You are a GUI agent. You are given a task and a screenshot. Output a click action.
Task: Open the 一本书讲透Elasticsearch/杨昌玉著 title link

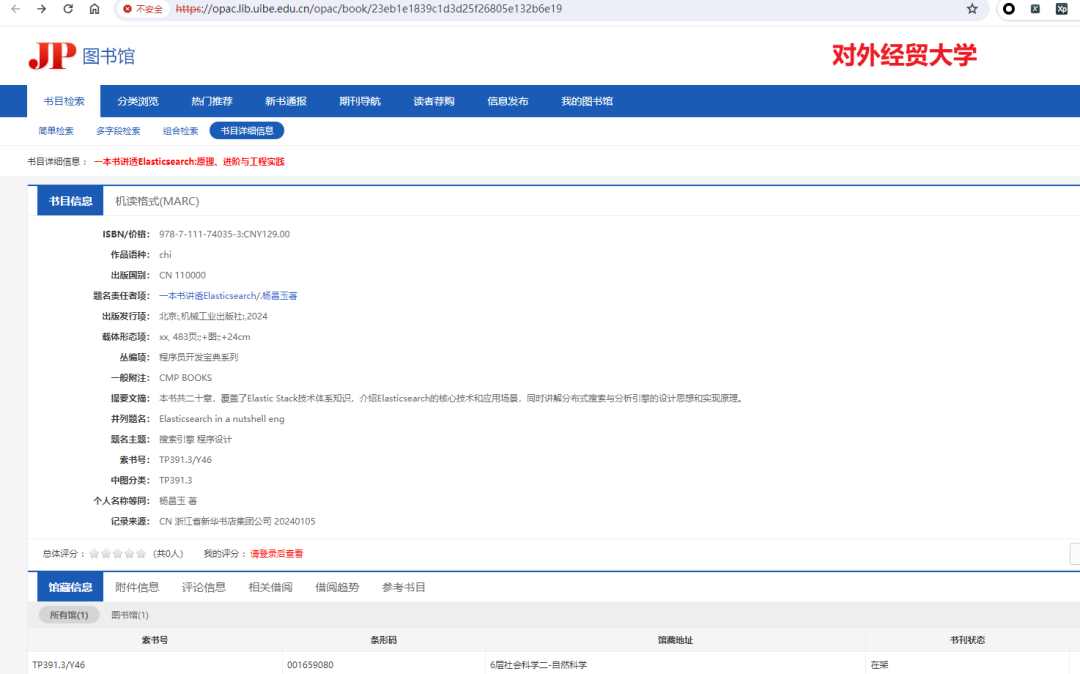tap(228, 295)
